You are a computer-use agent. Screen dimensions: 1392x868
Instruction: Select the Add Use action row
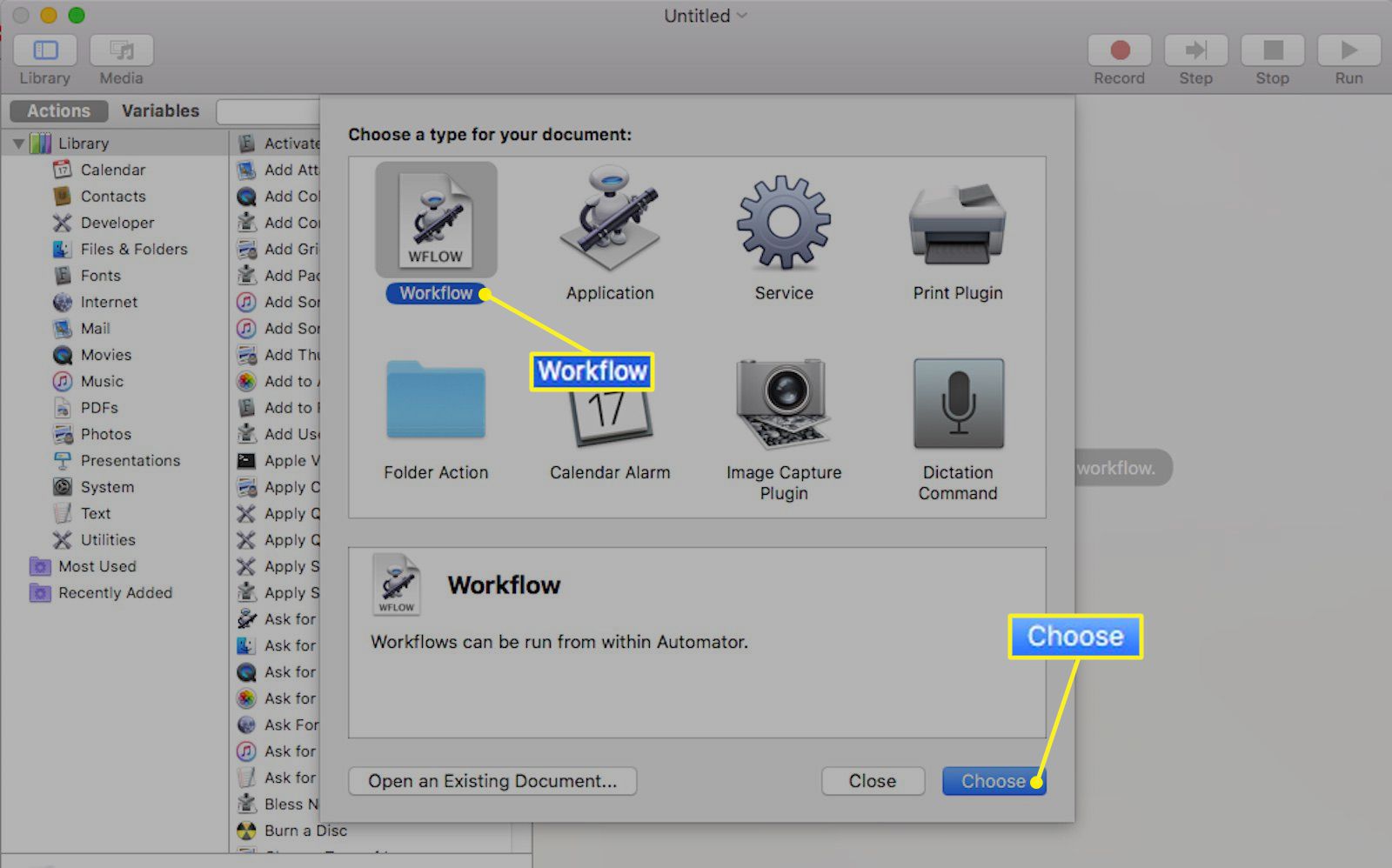(278, 434)
